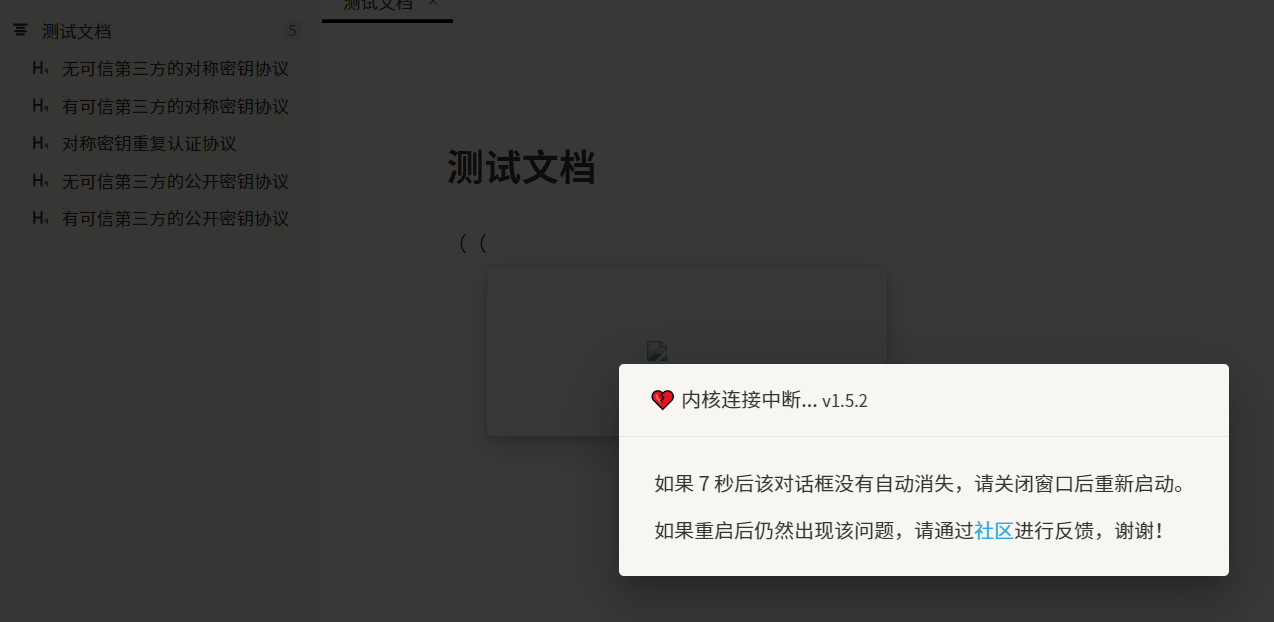Jump to heading 有可信第三方的对称密钥协议 in outline
1274x622 pixels.
(x=175, y=106)
